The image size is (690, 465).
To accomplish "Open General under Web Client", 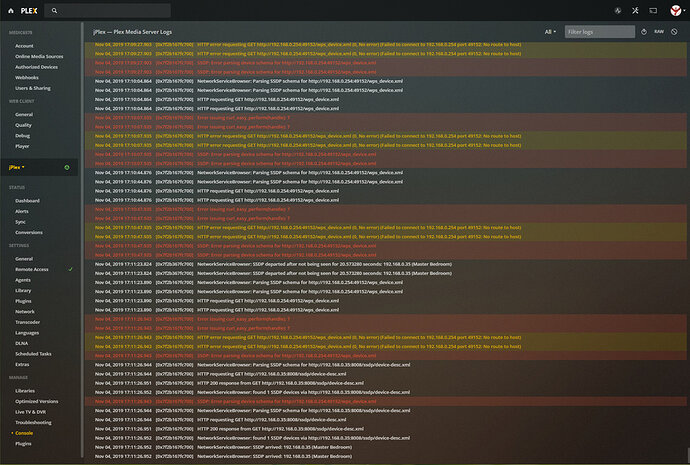I will coord(24,114).
